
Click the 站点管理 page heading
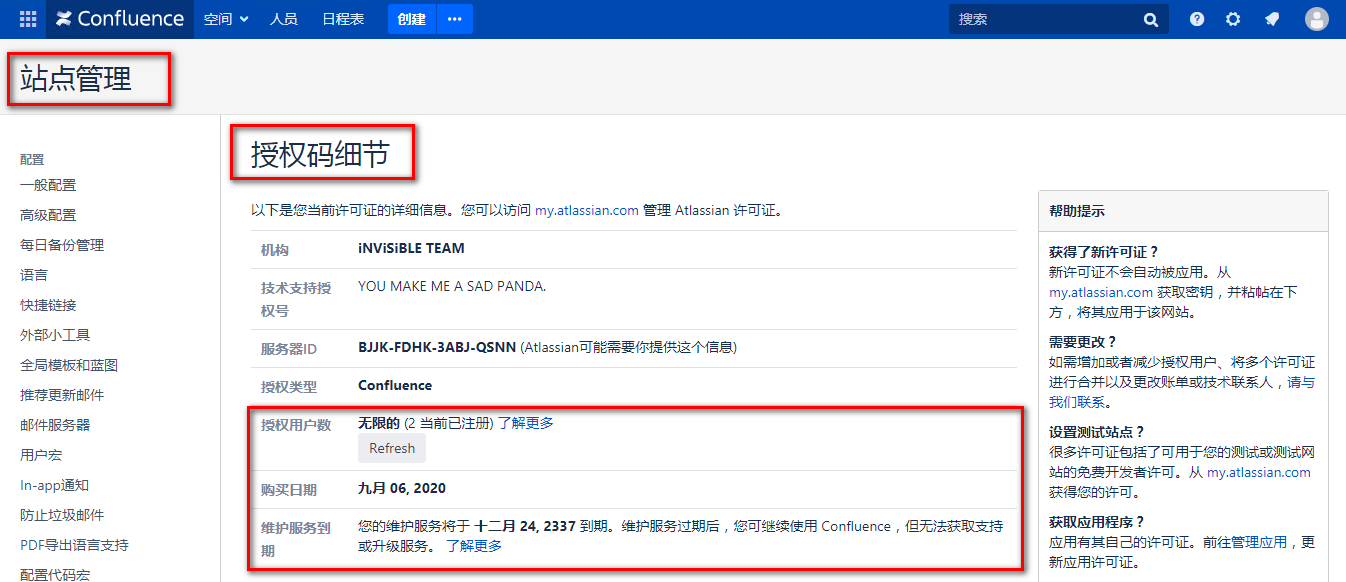pyautogui.click(x=76, y=78)
